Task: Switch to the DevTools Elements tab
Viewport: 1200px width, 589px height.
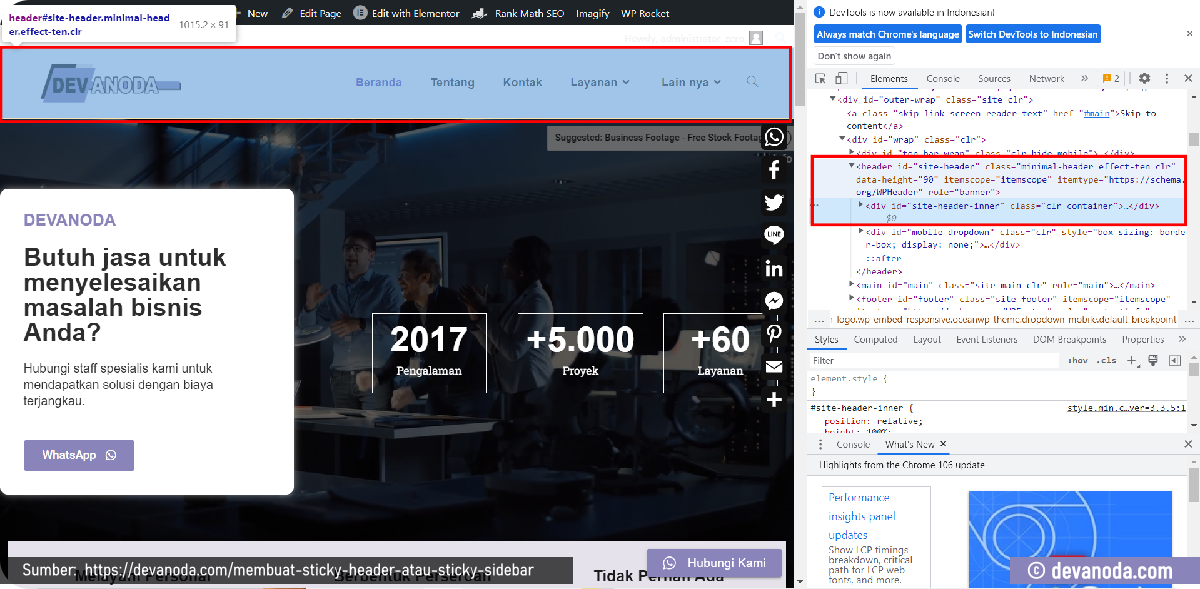Action: (x=888, y=78)
